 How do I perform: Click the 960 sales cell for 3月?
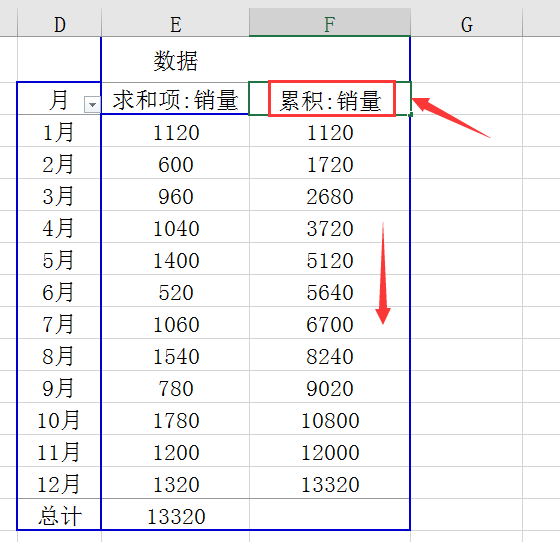click(x=175, y=195)
